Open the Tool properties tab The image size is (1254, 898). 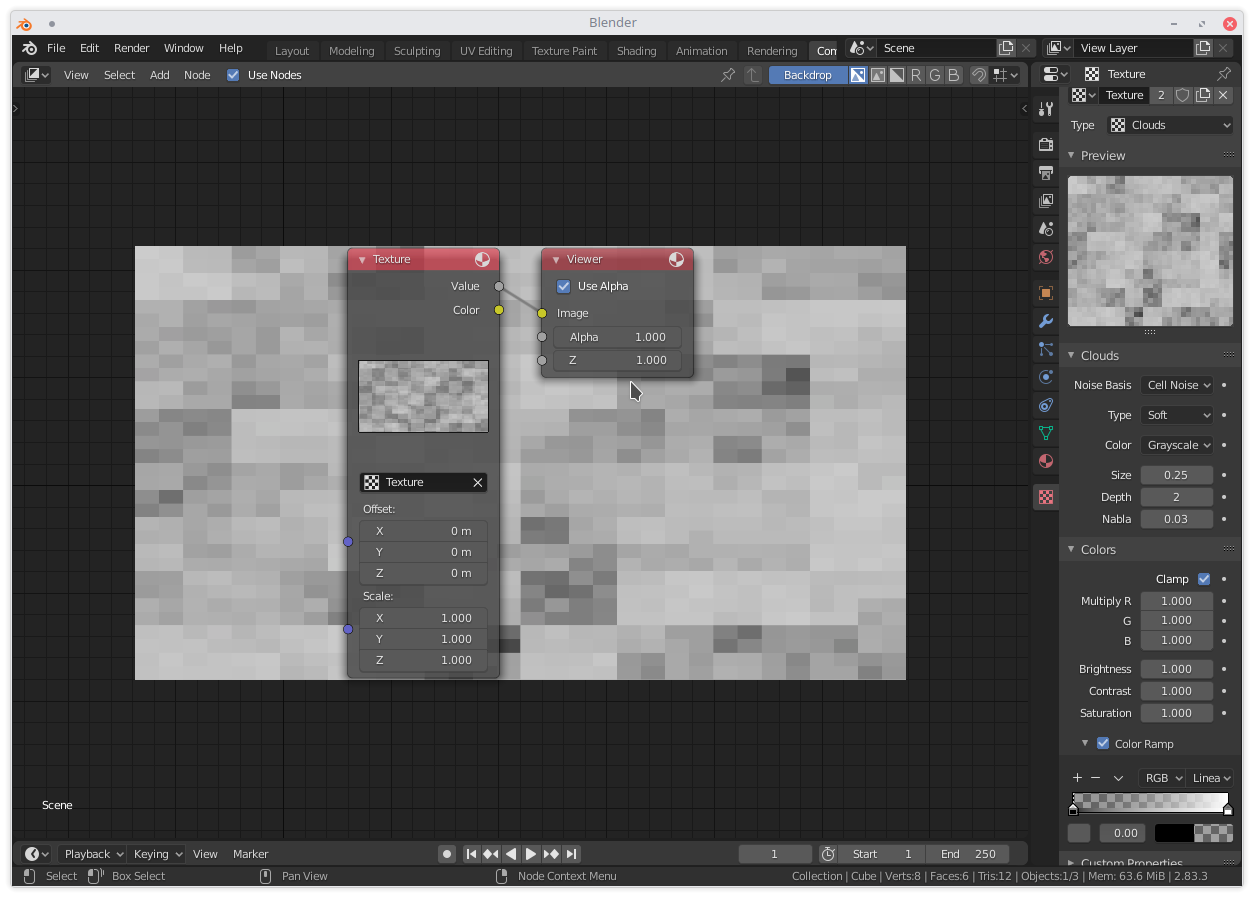point(1046,109)
